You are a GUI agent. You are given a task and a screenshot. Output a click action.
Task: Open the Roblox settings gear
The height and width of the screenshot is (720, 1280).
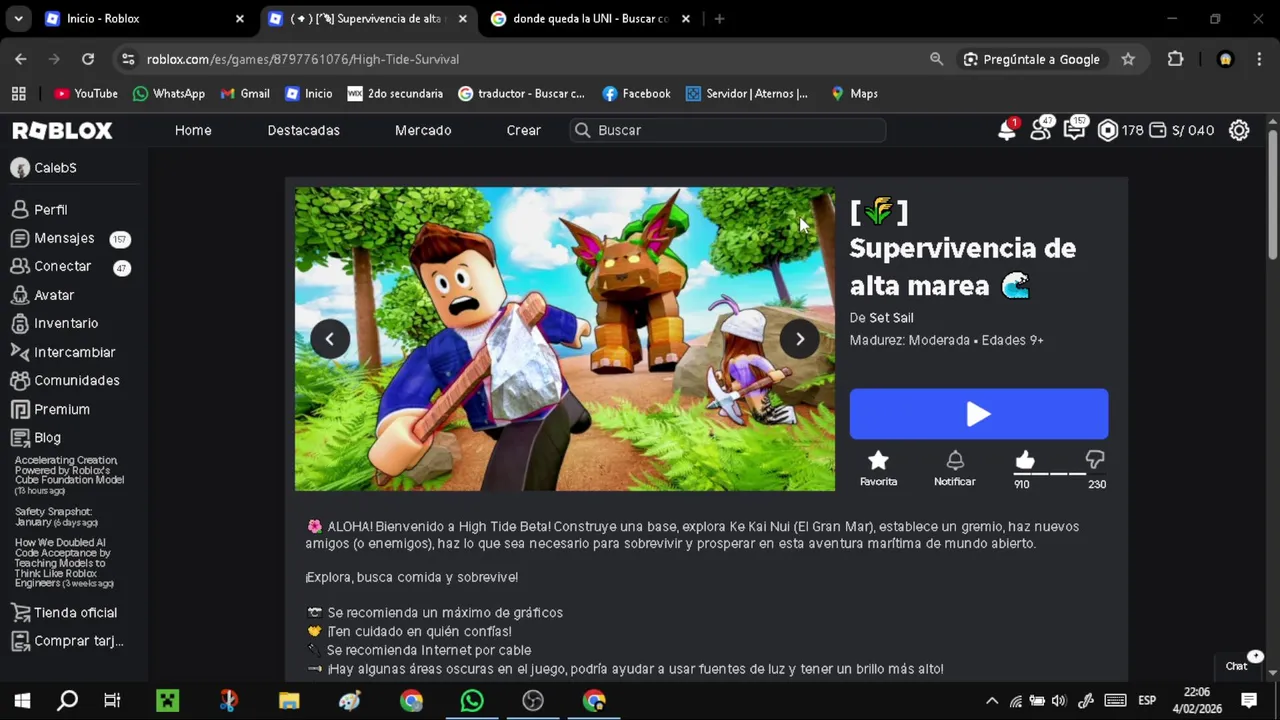pos(1239,130)
